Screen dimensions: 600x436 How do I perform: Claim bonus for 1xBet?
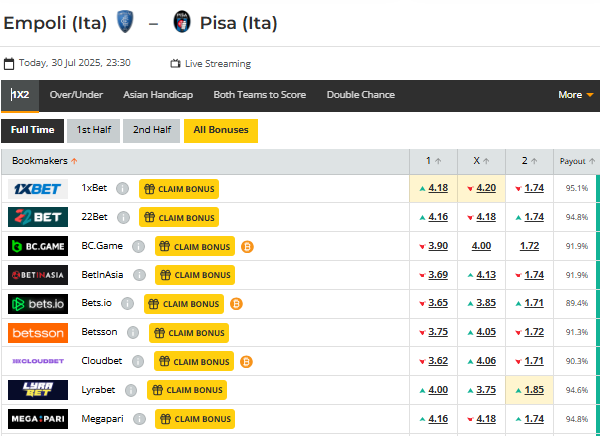(x=178, y=188)
